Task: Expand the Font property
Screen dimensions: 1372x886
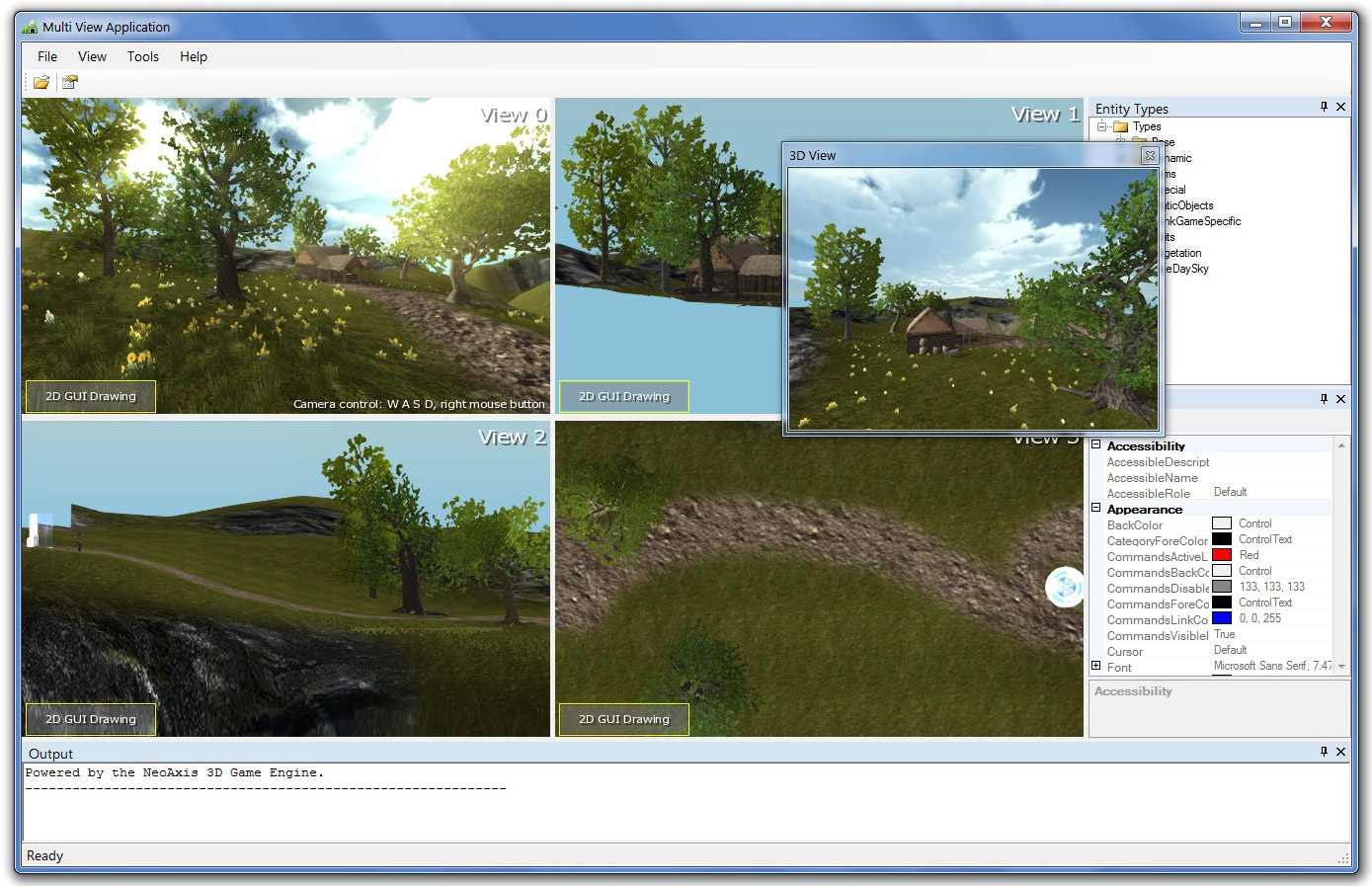Action: (1095, 666)
